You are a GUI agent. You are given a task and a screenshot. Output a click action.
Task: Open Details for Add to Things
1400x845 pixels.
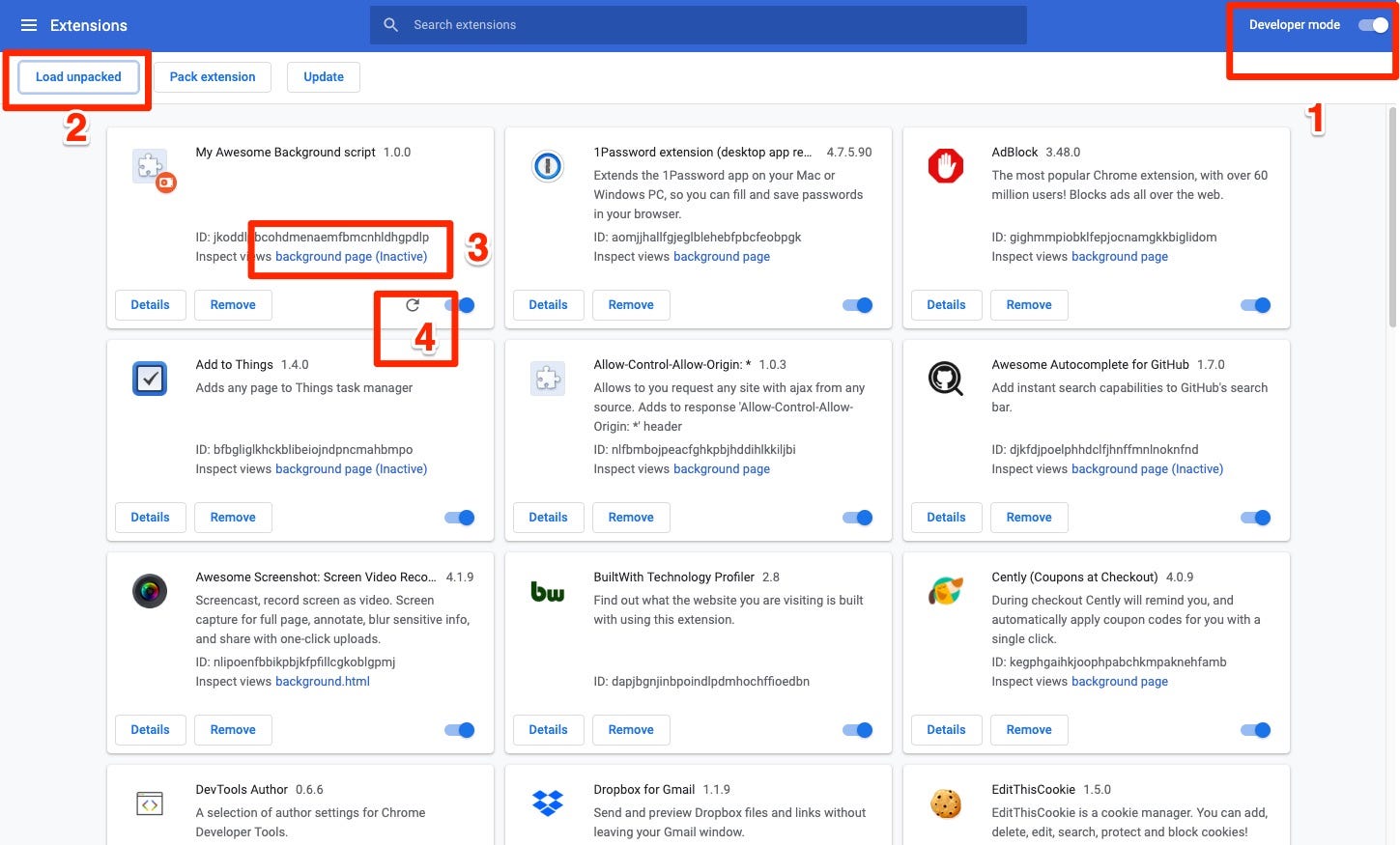click(x=150, y=518)
